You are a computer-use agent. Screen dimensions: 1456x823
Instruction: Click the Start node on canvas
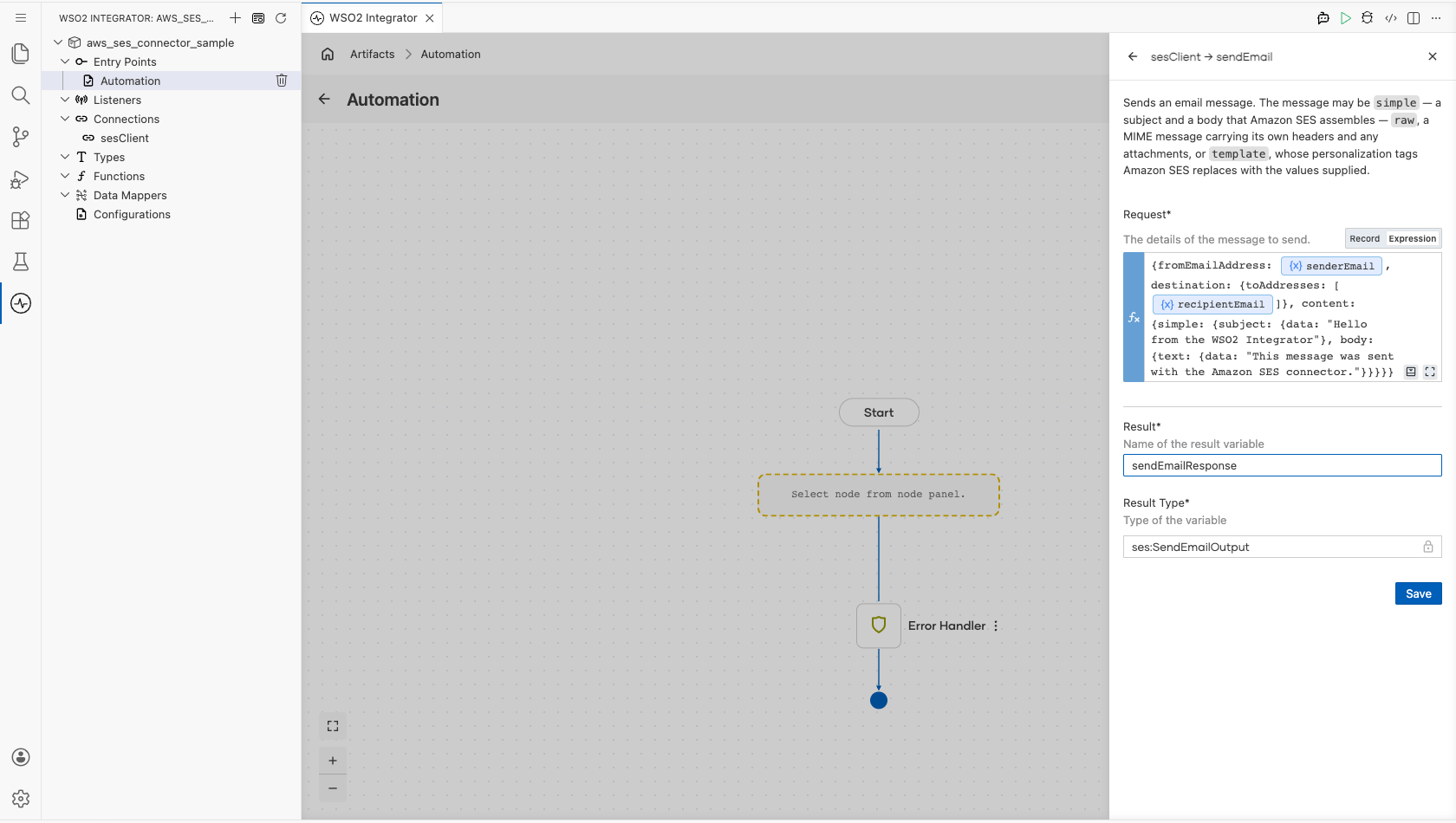point(879,412)
